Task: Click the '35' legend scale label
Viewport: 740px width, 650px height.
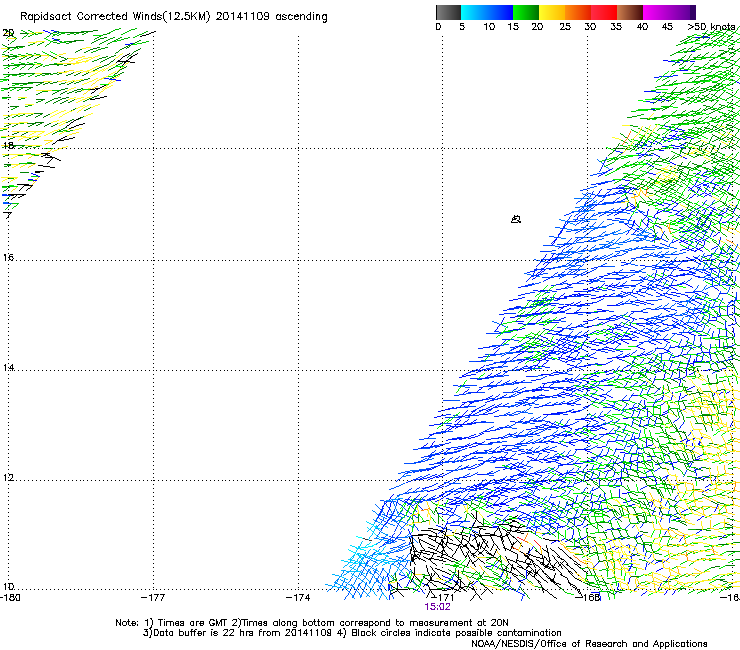Action: pyautogui.click(x=616, y=27)
